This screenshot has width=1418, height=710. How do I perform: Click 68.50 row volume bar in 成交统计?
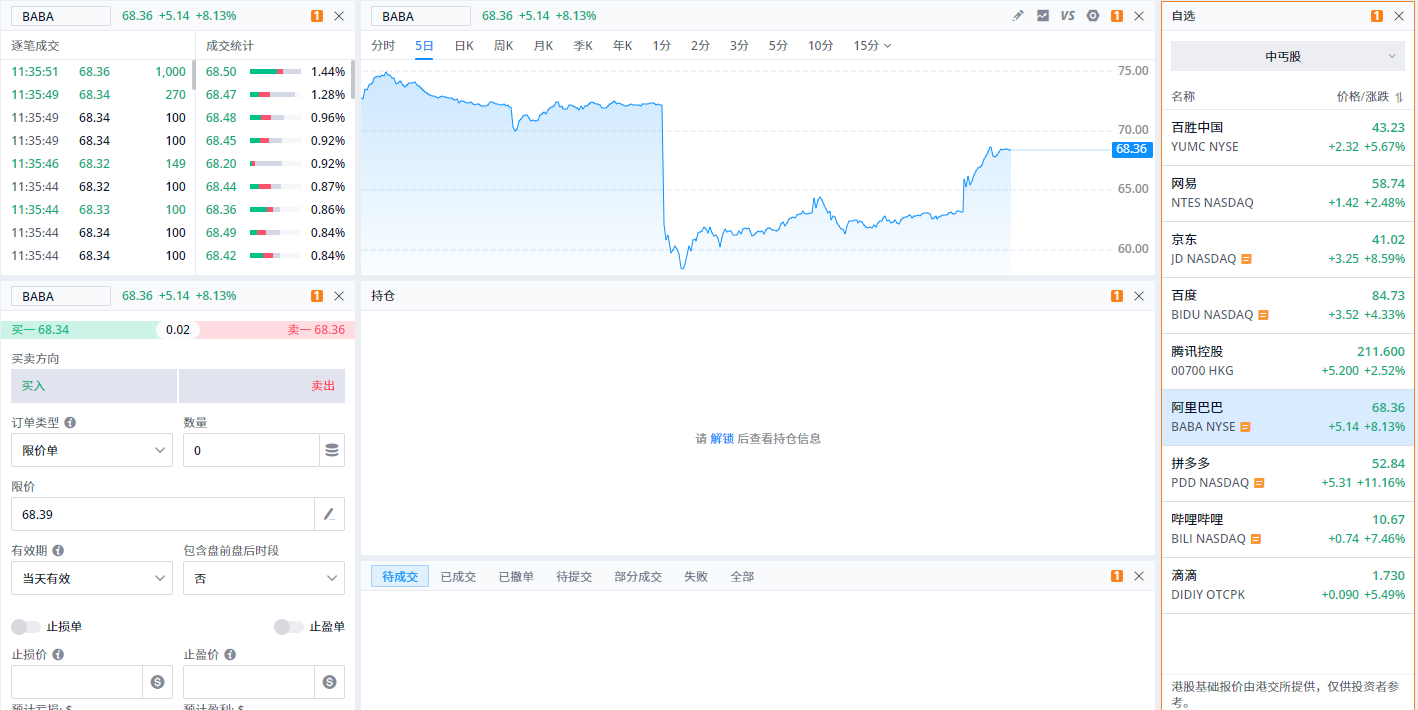coord(275,72)
